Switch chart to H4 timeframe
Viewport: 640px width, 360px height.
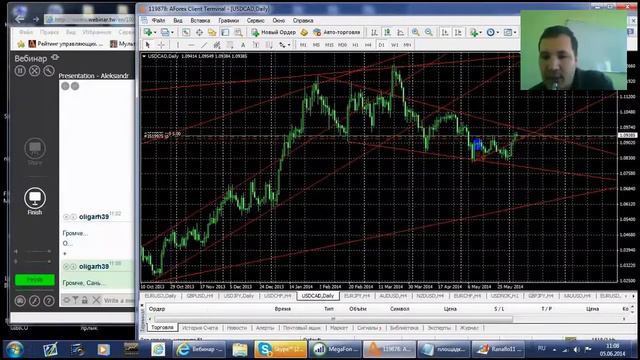pyautogui.click(x=368, y=45)
